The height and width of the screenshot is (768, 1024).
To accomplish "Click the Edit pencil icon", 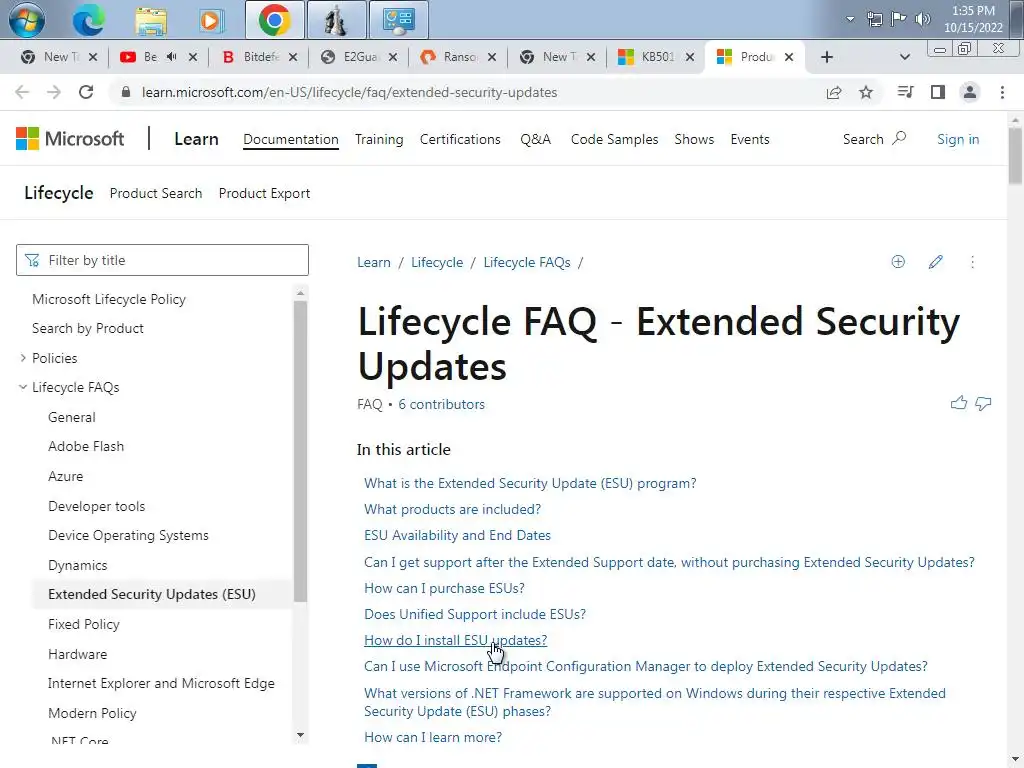I will point(935,262).
